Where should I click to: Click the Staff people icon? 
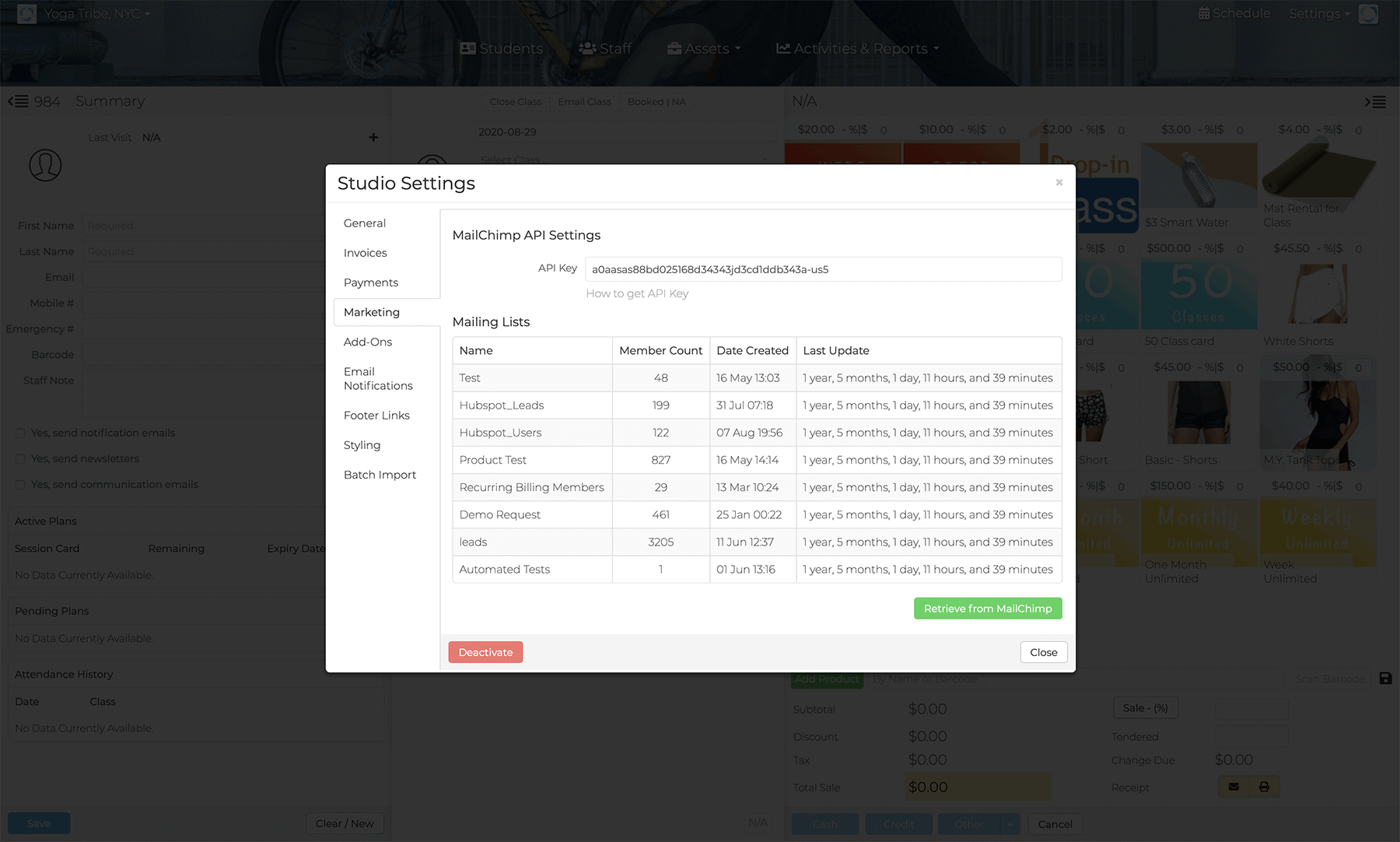[x=588, y=48]
